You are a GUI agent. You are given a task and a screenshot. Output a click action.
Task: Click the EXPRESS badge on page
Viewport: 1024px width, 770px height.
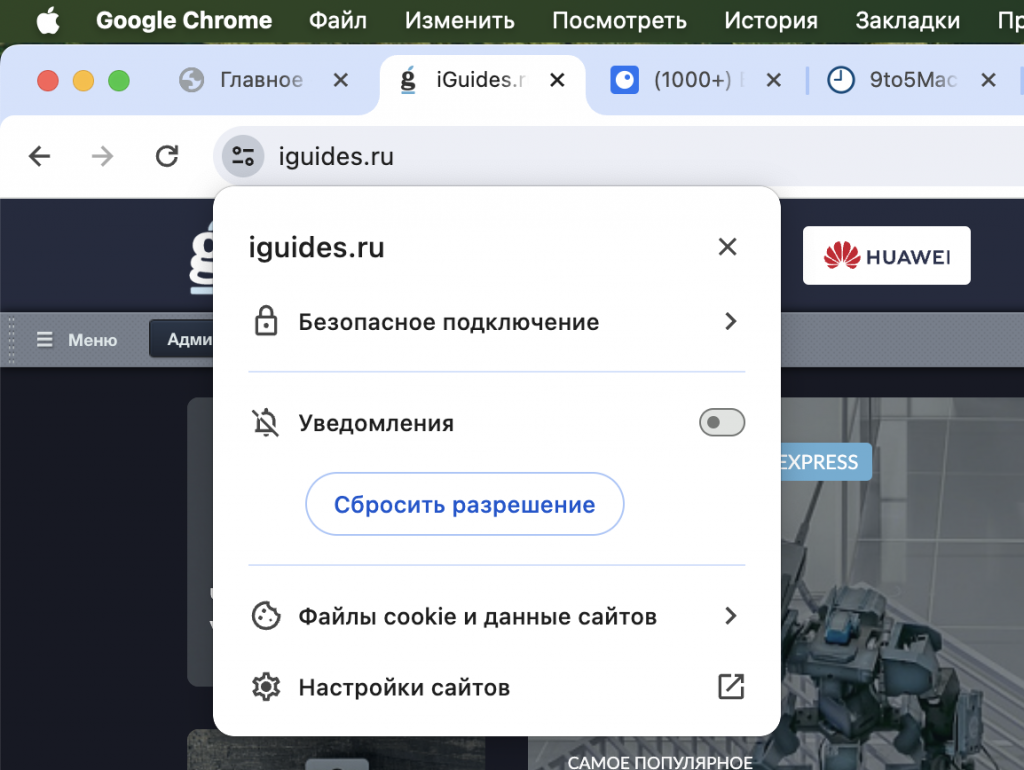tap(826, 462)
